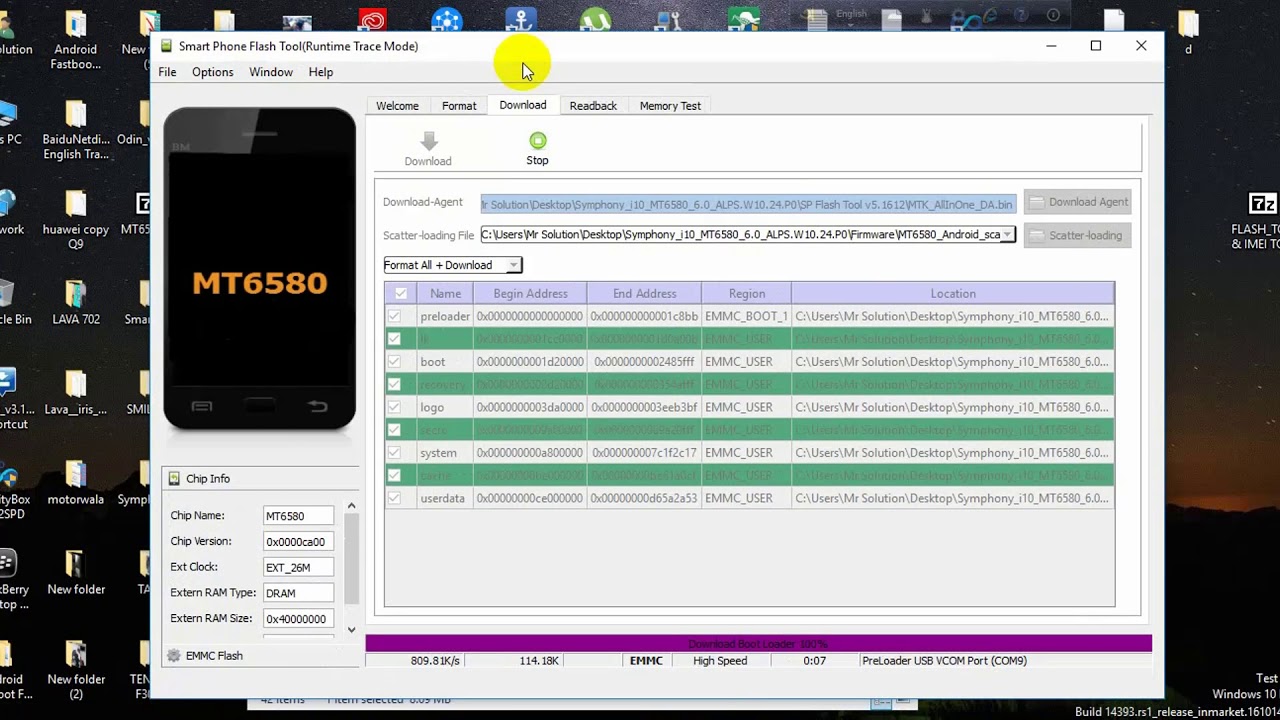Open the Lava__iris_ desktop folder
The height and width of the screenshot is (720, 1280).
pos(76,393)
